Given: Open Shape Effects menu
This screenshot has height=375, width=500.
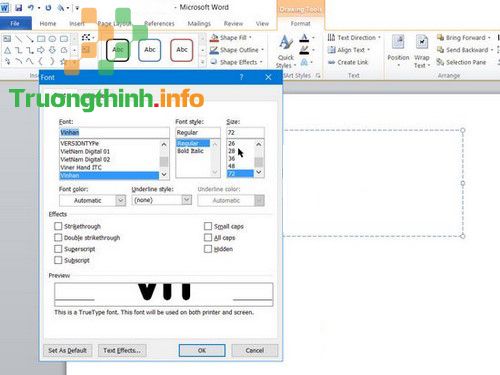Looking at the screenshot, I should click(236, 62).
